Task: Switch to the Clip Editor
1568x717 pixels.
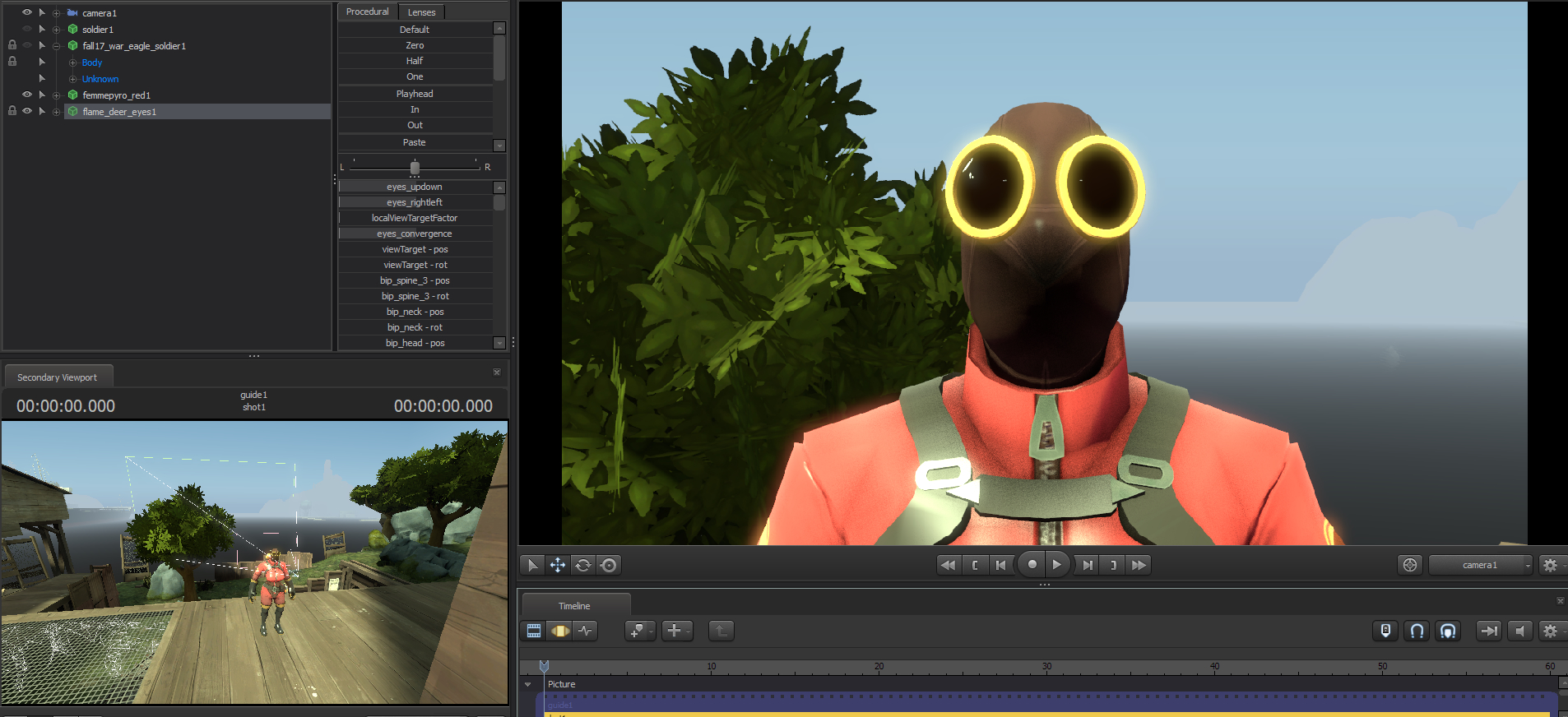Action: point(534,631)
